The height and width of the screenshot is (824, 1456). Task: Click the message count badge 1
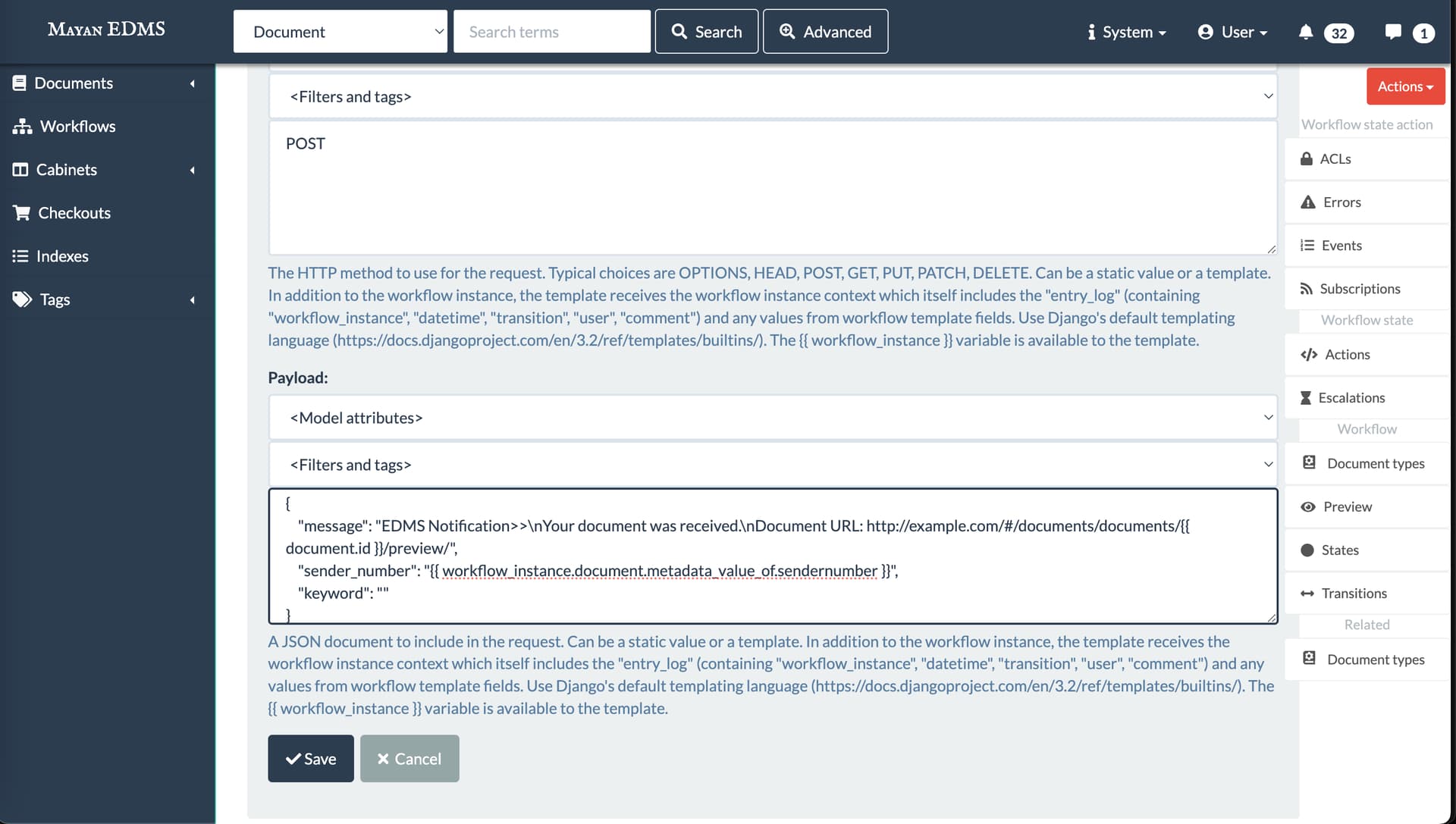click(1423, 33)
